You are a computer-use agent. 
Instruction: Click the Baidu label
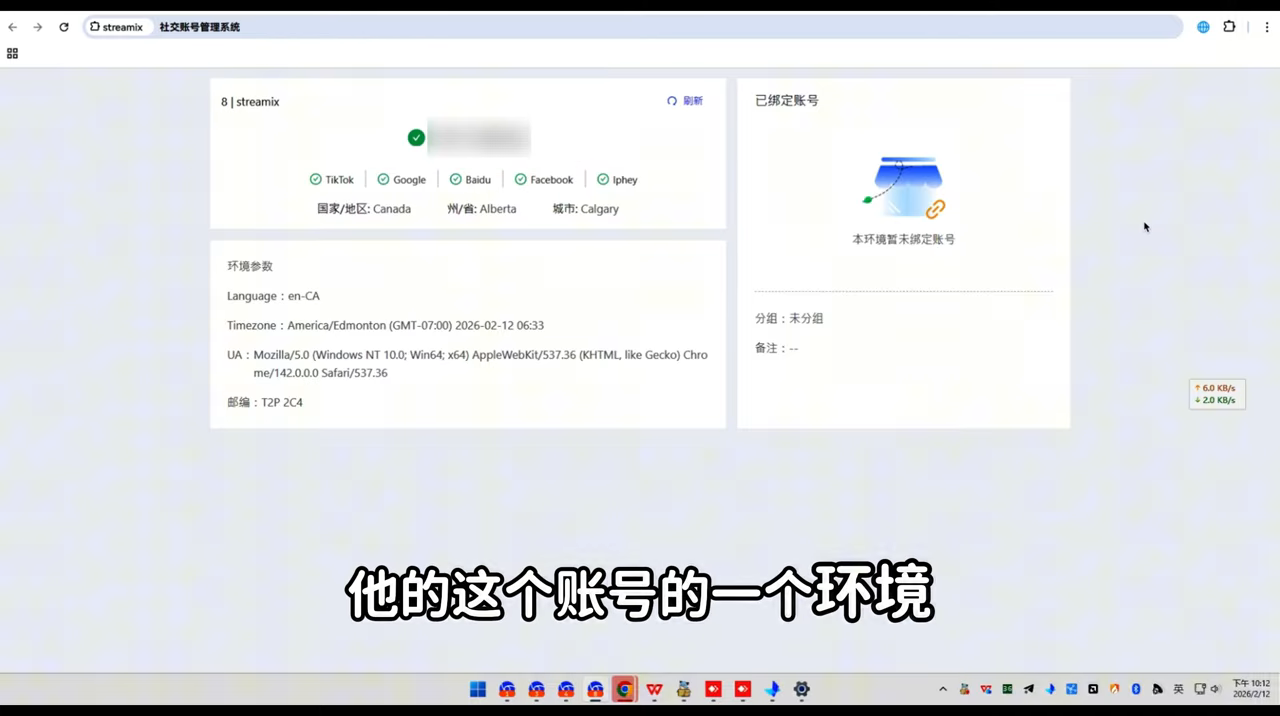point(478,180)
